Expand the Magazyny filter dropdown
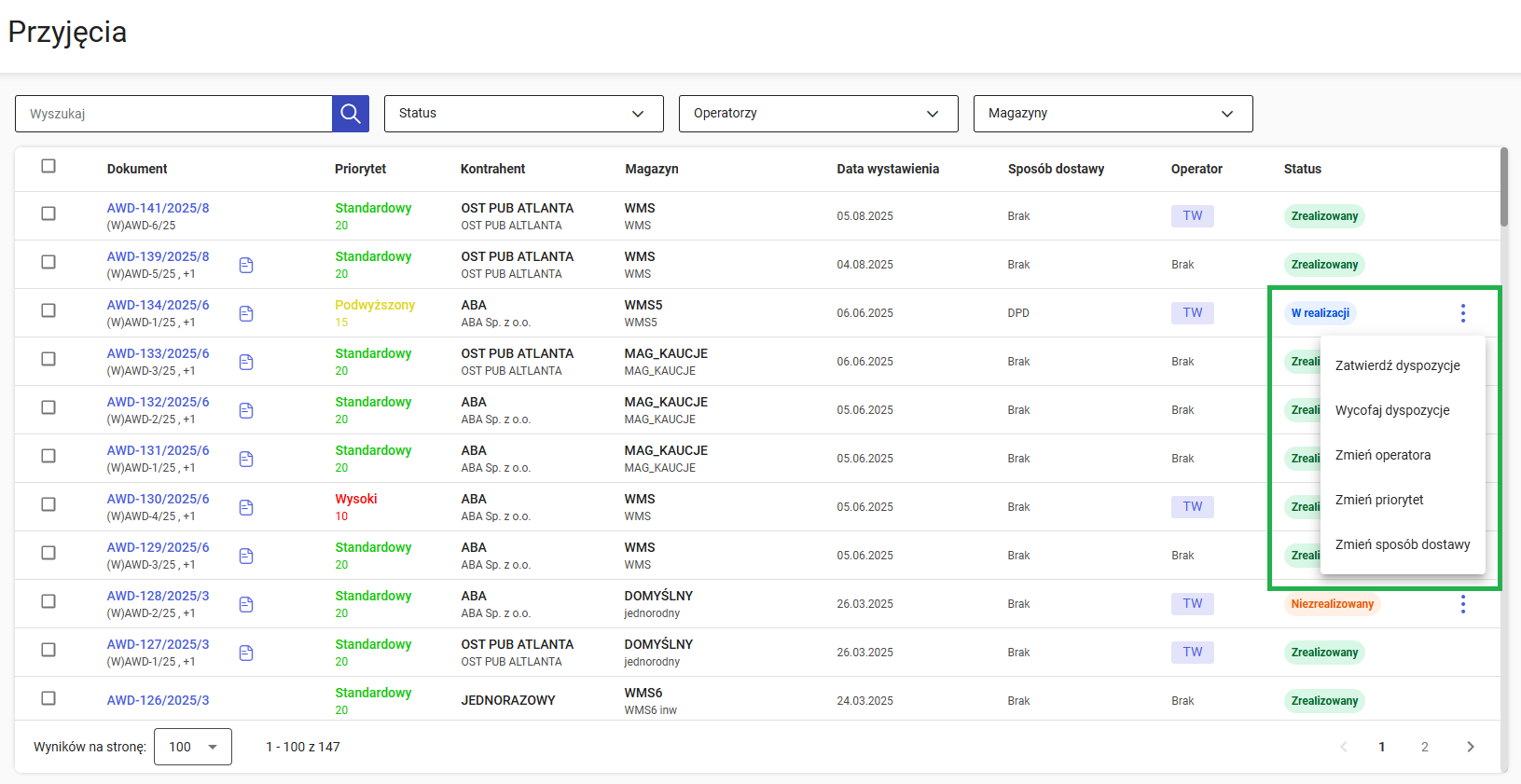1521x784 pixels. click(1113, 114)
